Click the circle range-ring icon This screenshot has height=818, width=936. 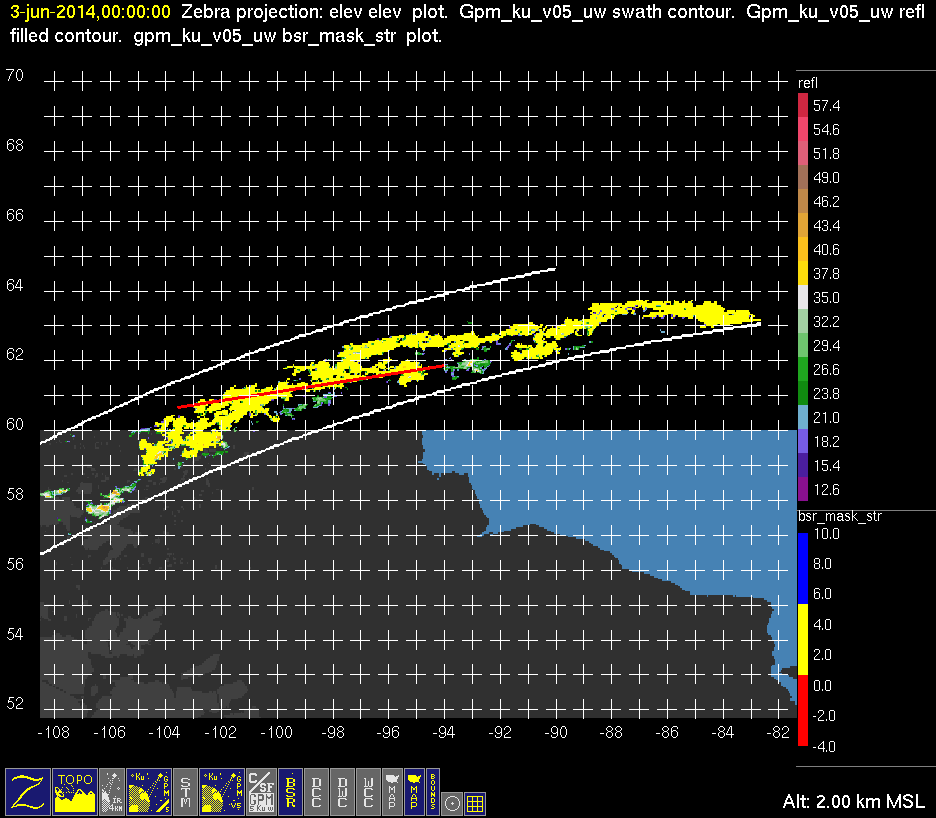[452, 801]
